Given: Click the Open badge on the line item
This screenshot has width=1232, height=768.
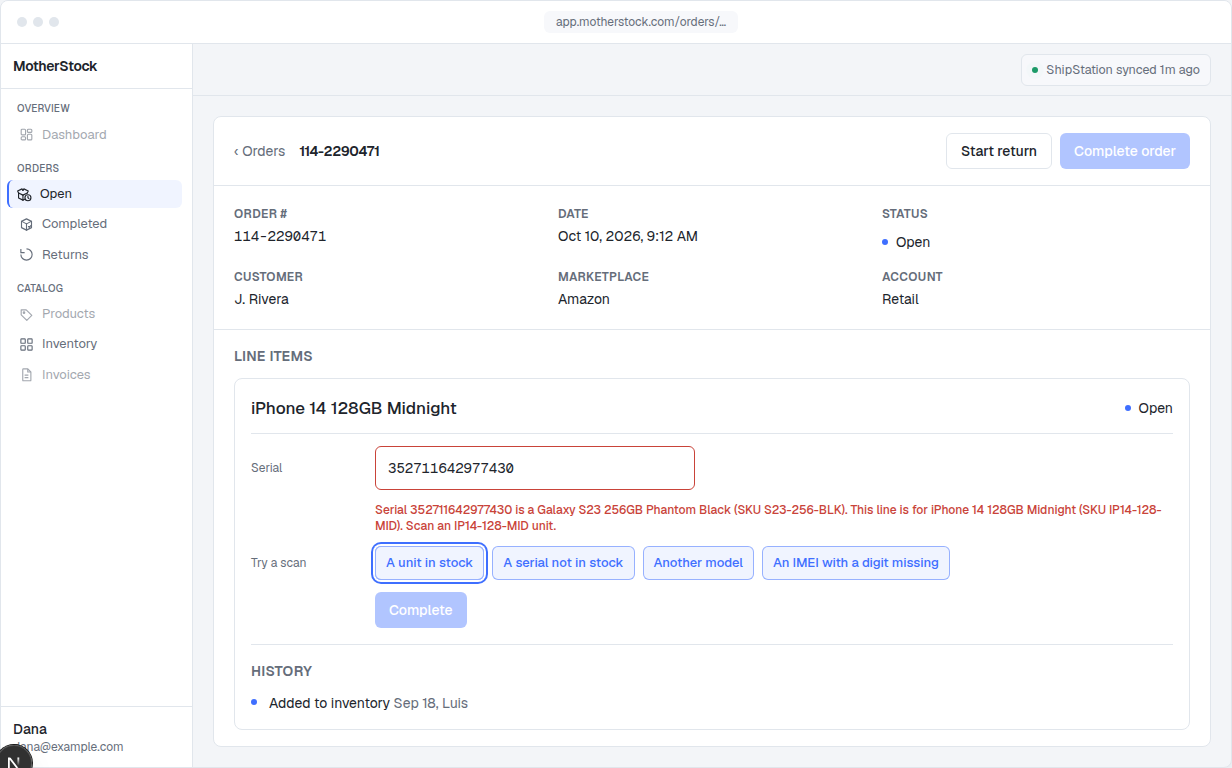Looking at the screenshot, I should click(1149, 408).
